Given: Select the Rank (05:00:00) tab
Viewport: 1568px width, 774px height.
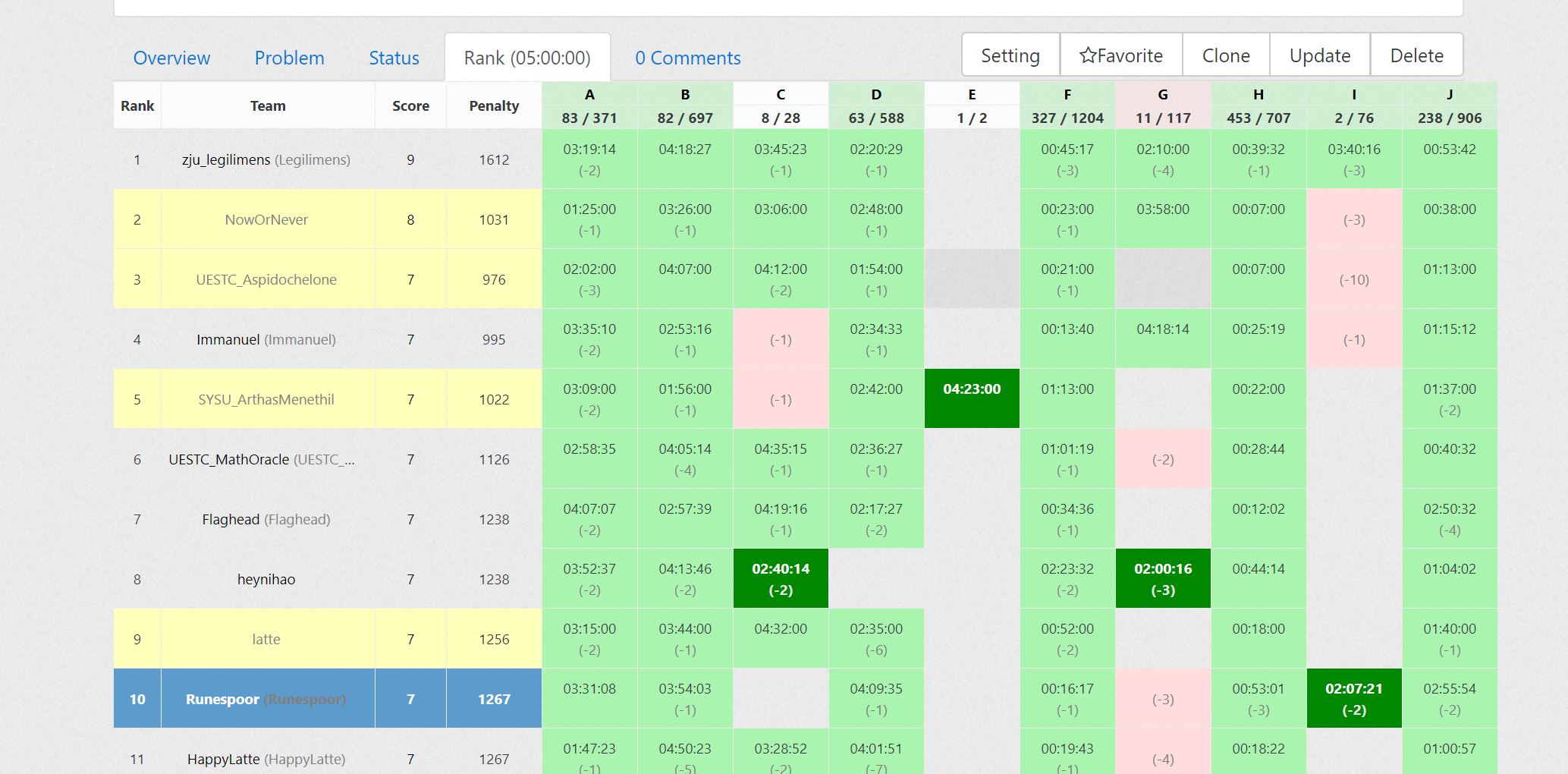Looking at the screenshot, I should point(526,58).
